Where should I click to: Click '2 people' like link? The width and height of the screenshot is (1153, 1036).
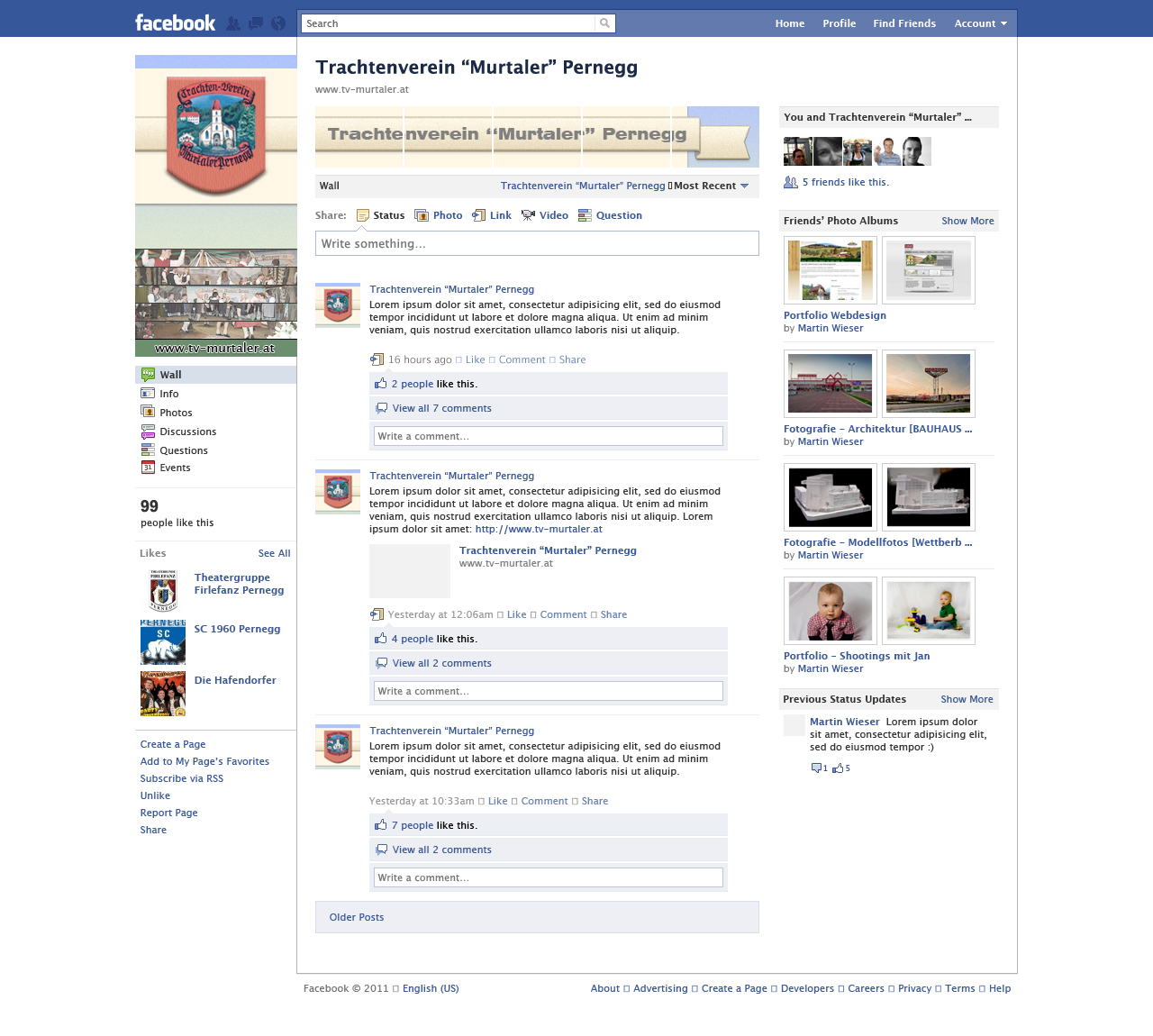[413, 384]
